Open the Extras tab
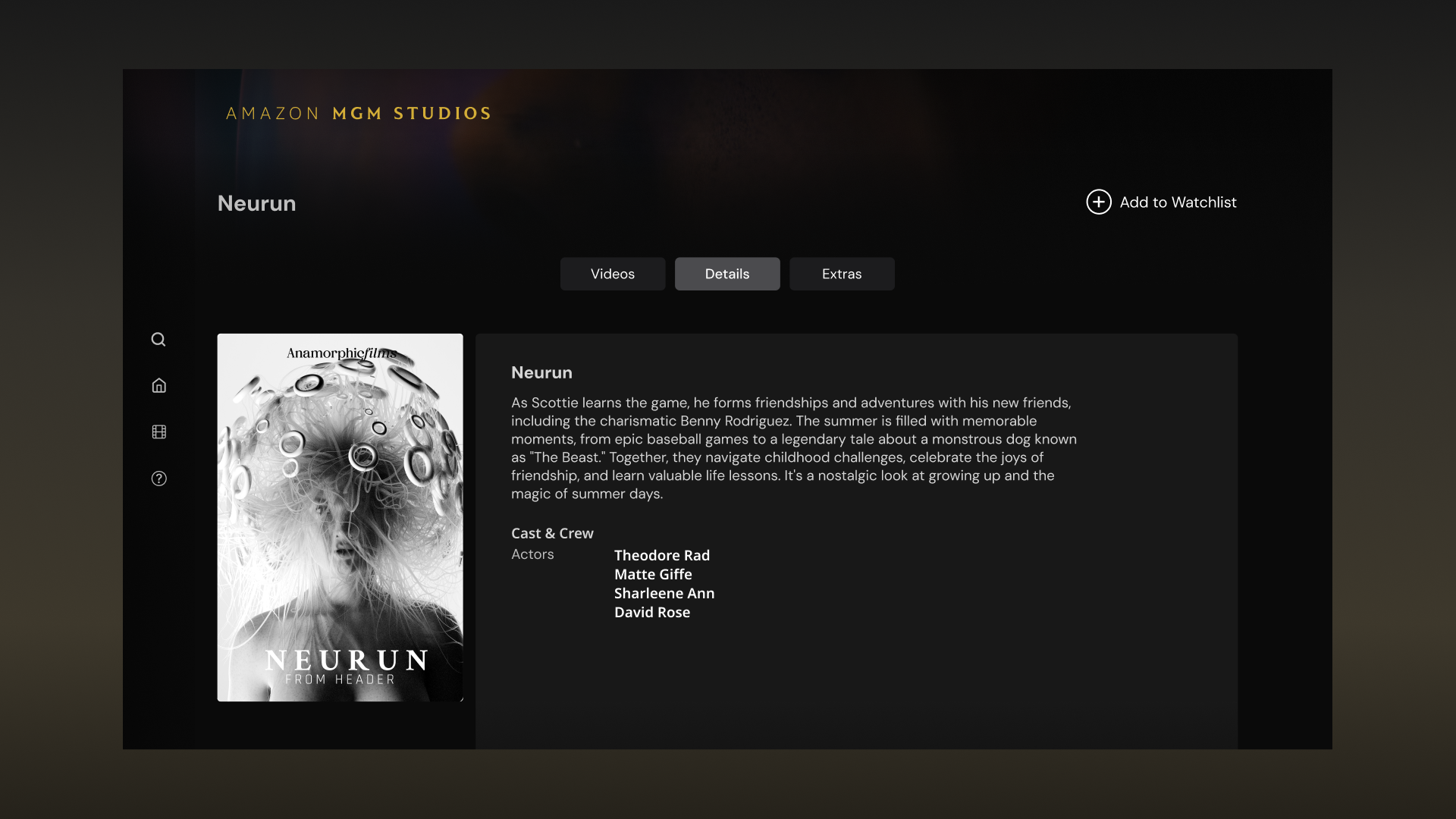The image size is (1456, 819). click(x=842, y=274)
